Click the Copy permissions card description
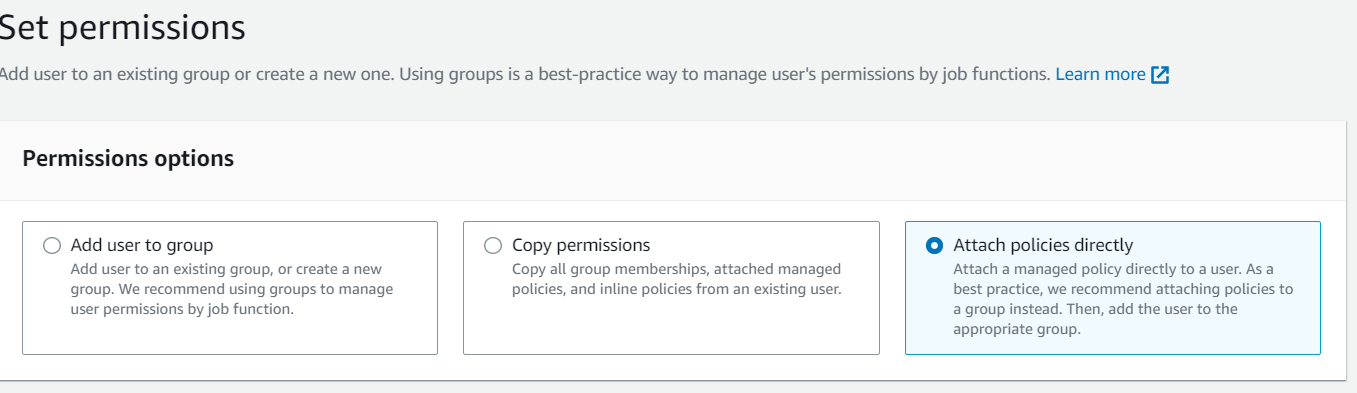 pos(677,279)
